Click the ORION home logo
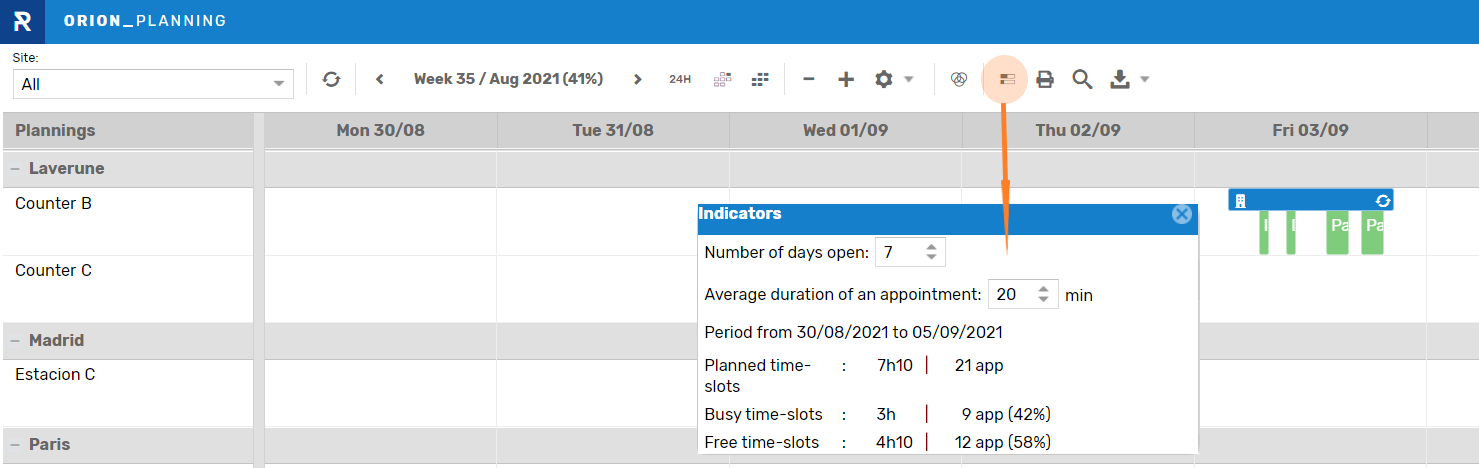The height and width of the screenshot is (468, 1479). pyautogui.click(x=22, y=21)
